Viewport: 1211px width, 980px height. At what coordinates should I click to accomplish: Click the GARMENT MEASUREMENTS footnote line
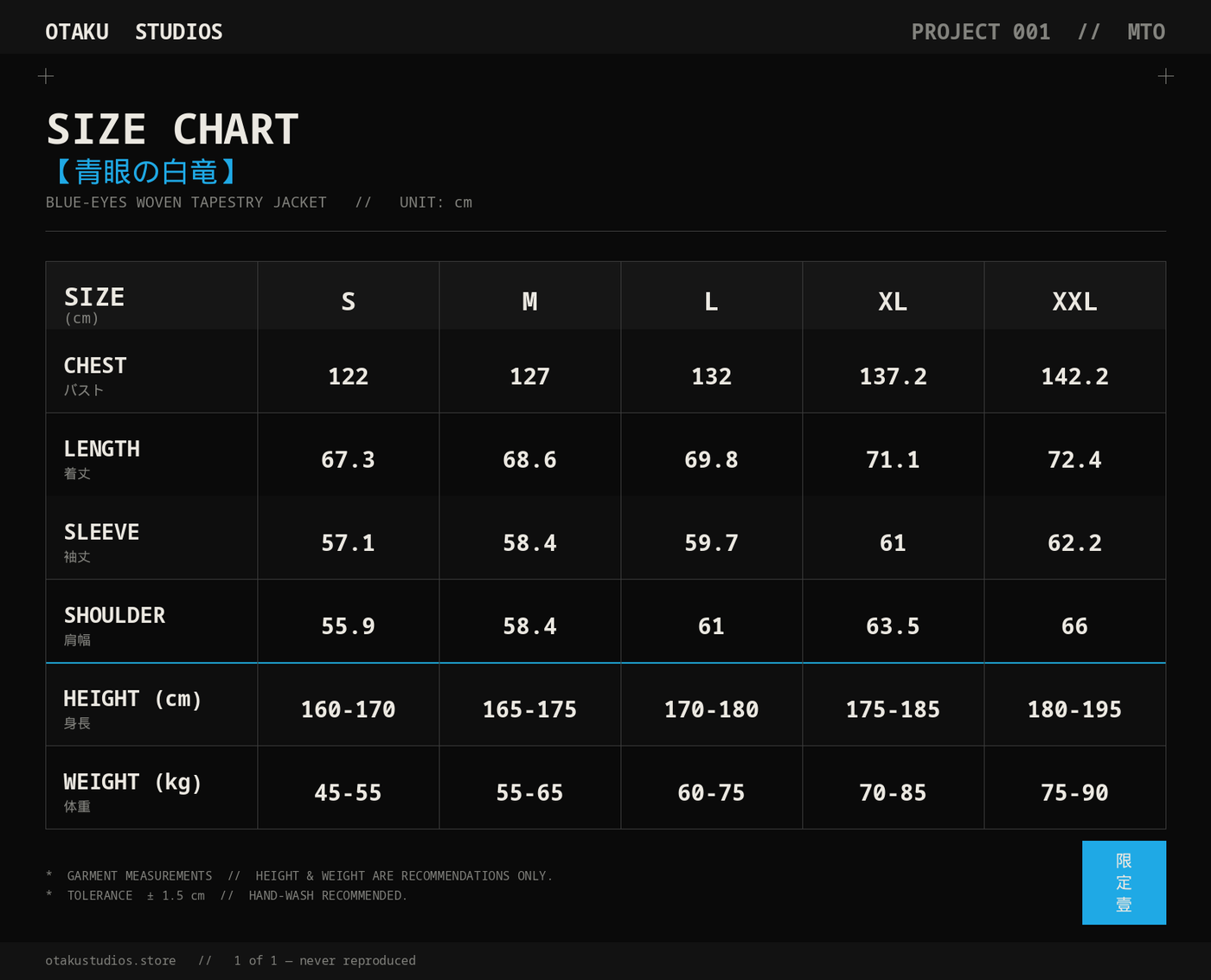point(299,875)
